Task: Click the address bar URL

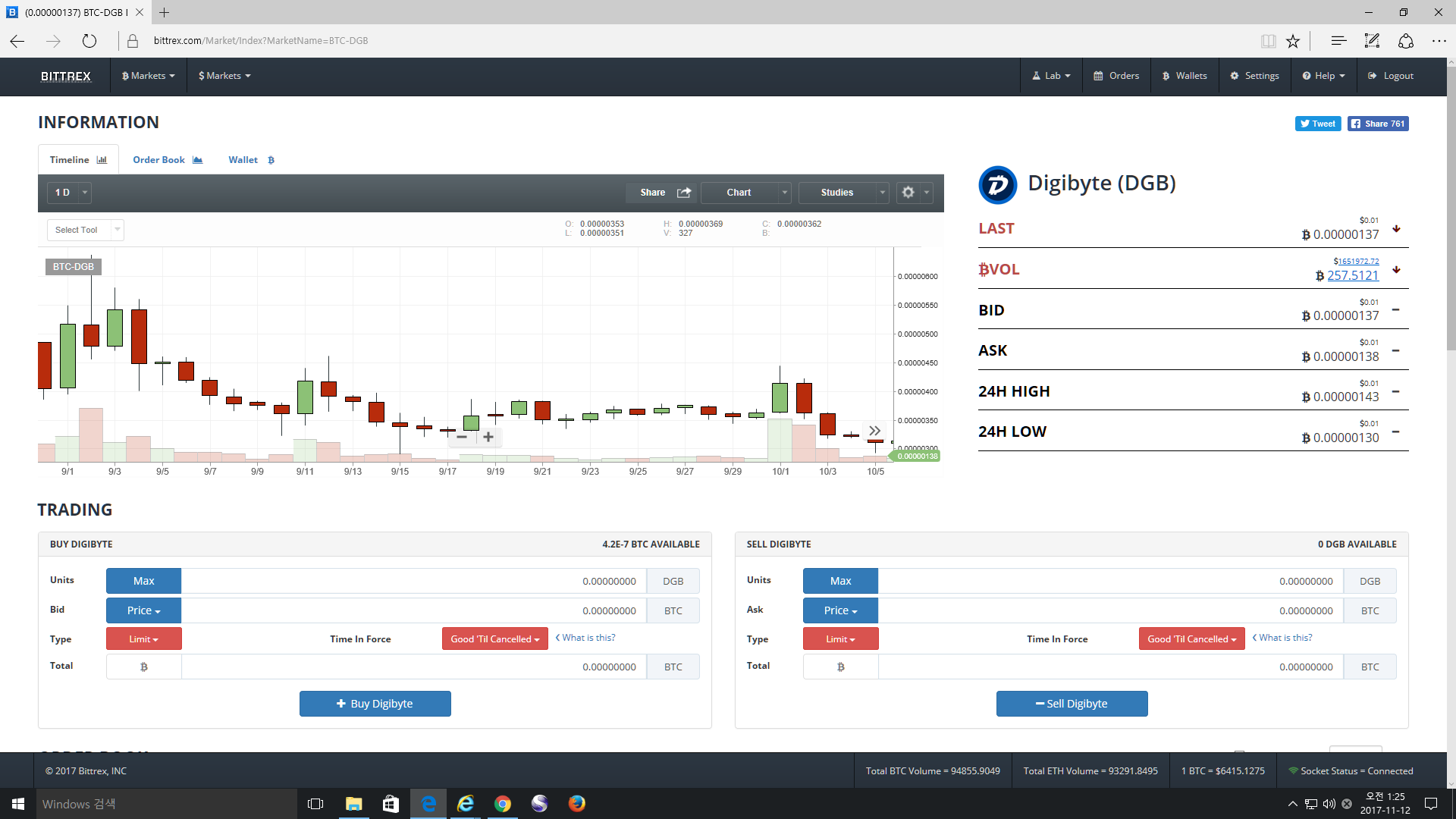Action: tap(260, 41)
